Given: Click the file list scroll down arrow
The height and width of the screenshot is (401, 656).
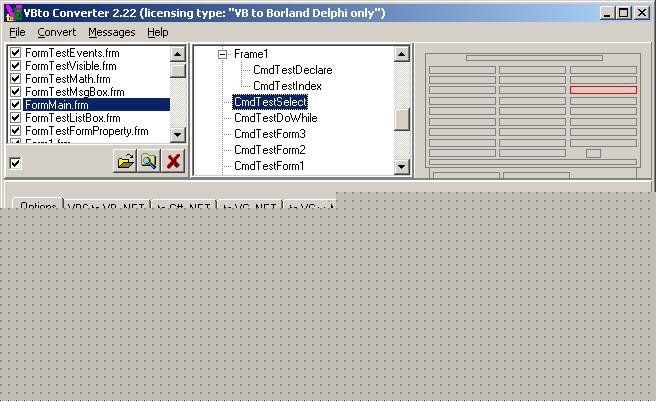Looking at the screenshot, I should point(177,134).
